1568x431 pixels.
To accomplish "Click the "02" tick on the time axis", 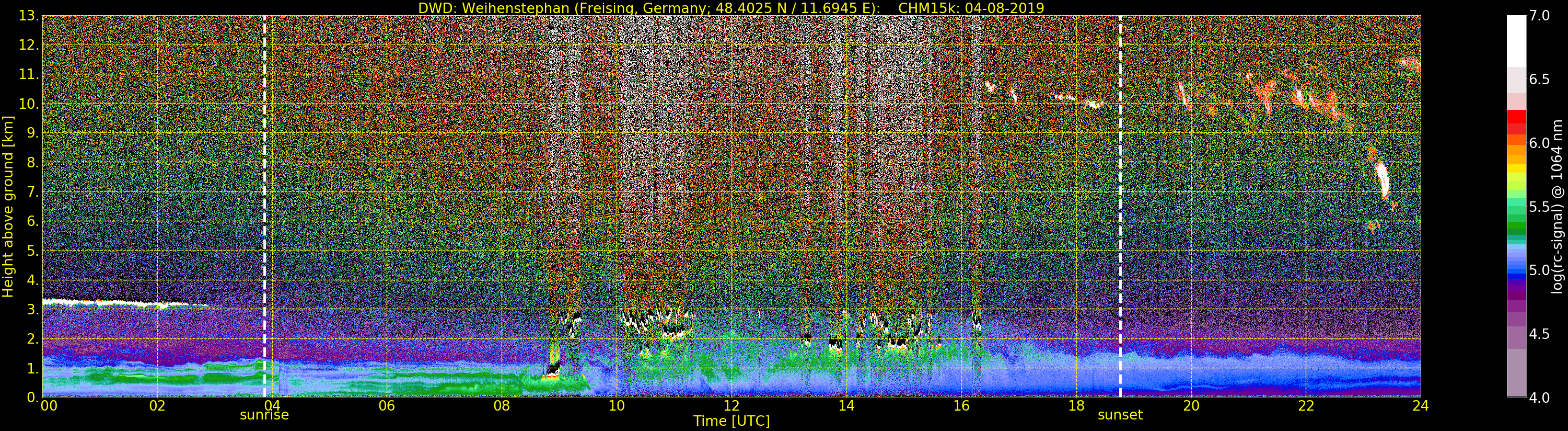I will click(x=157, y=406).
